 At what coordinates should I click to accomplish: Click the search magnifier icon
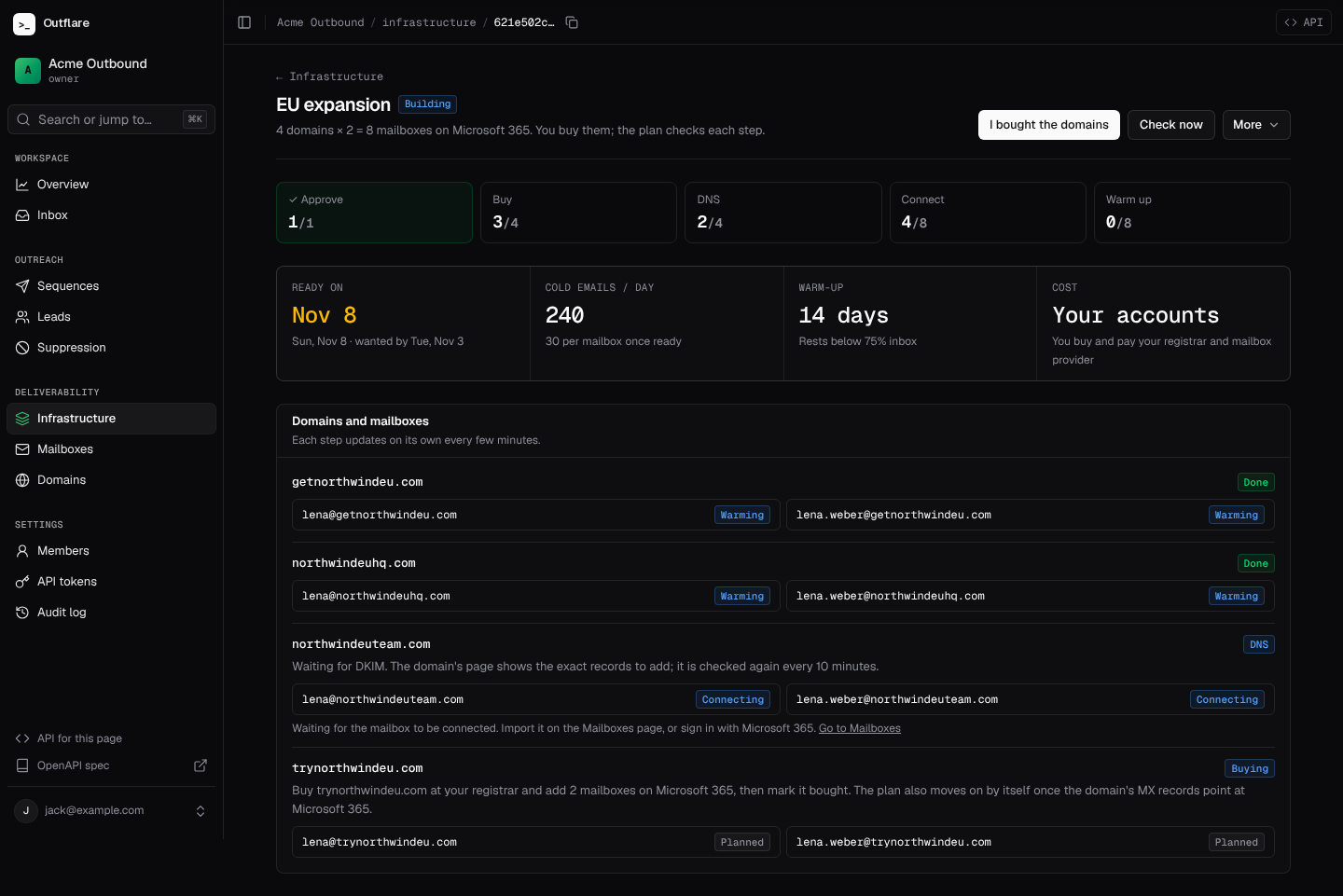23,119
